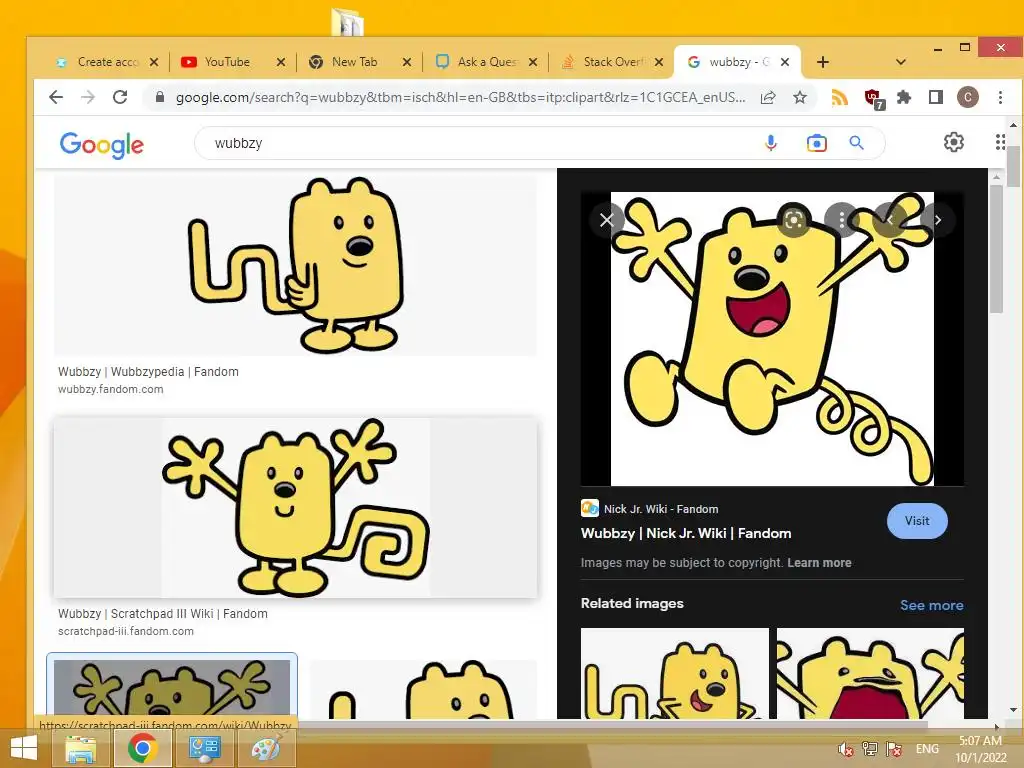The image size is (1024, 768).
Task: Open the uBlock shield extension
Action: [x=873, y=99]
